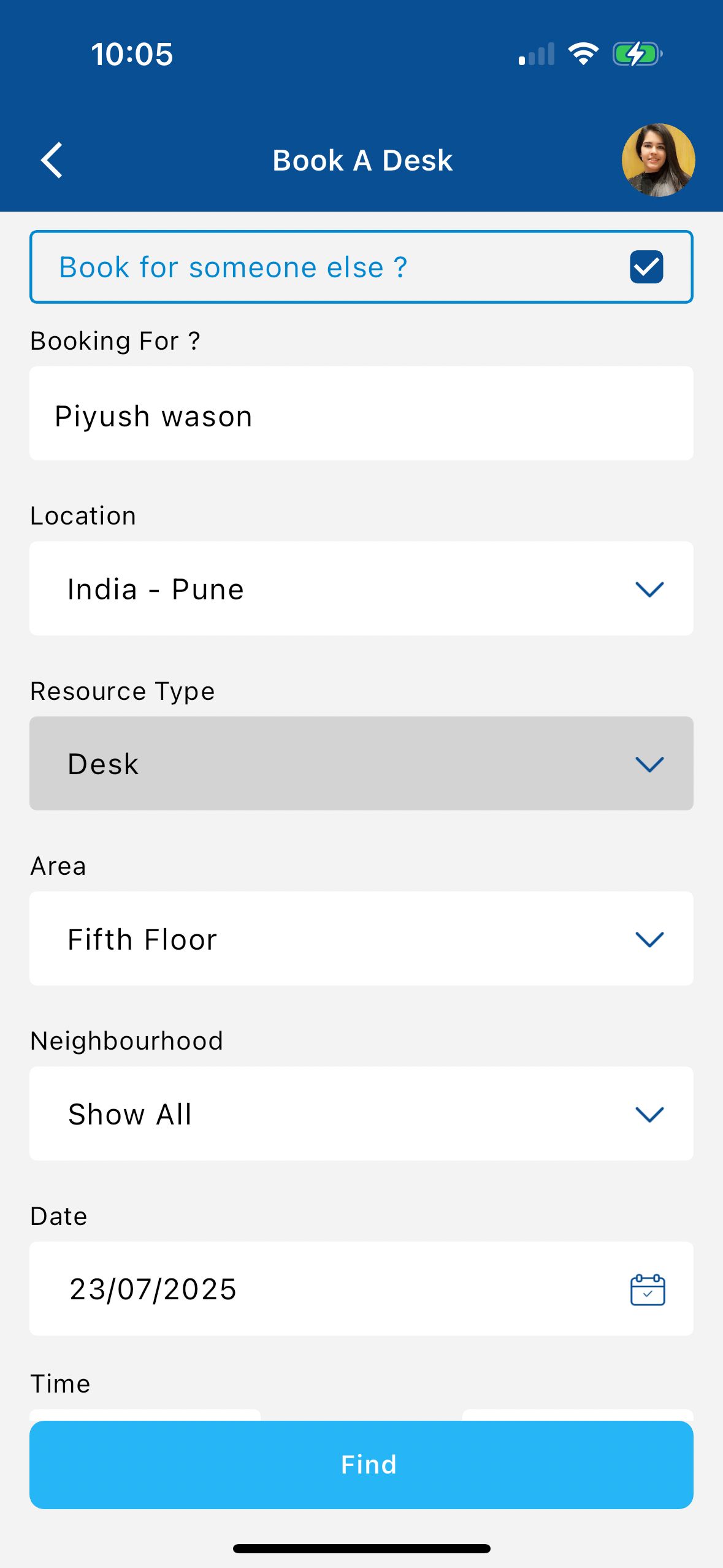
Task: Tap the Book A Desk header title
Action: (362, 161)
